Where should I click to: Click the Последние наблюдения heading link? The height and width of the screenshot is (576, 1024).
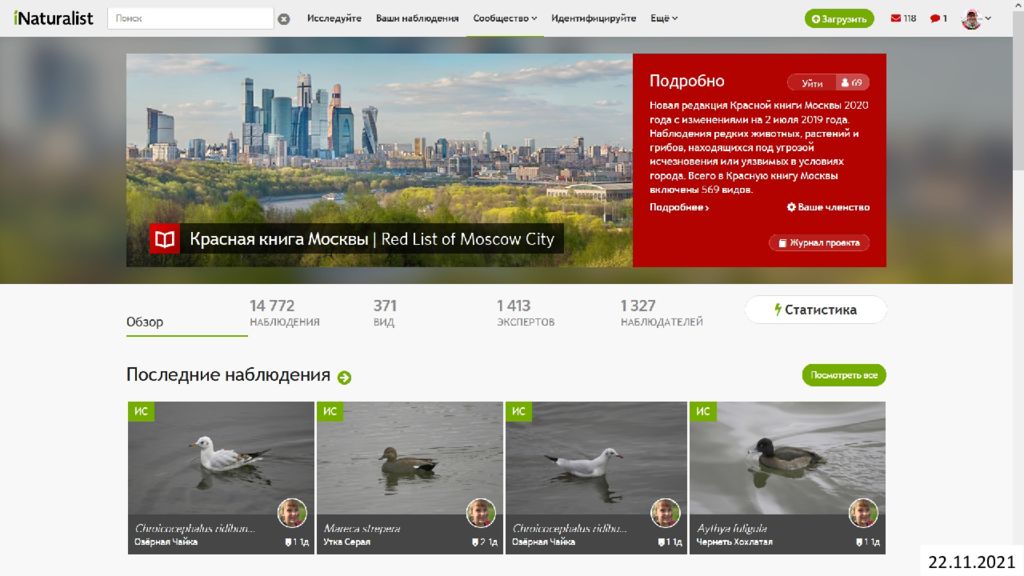coord(228,375)
